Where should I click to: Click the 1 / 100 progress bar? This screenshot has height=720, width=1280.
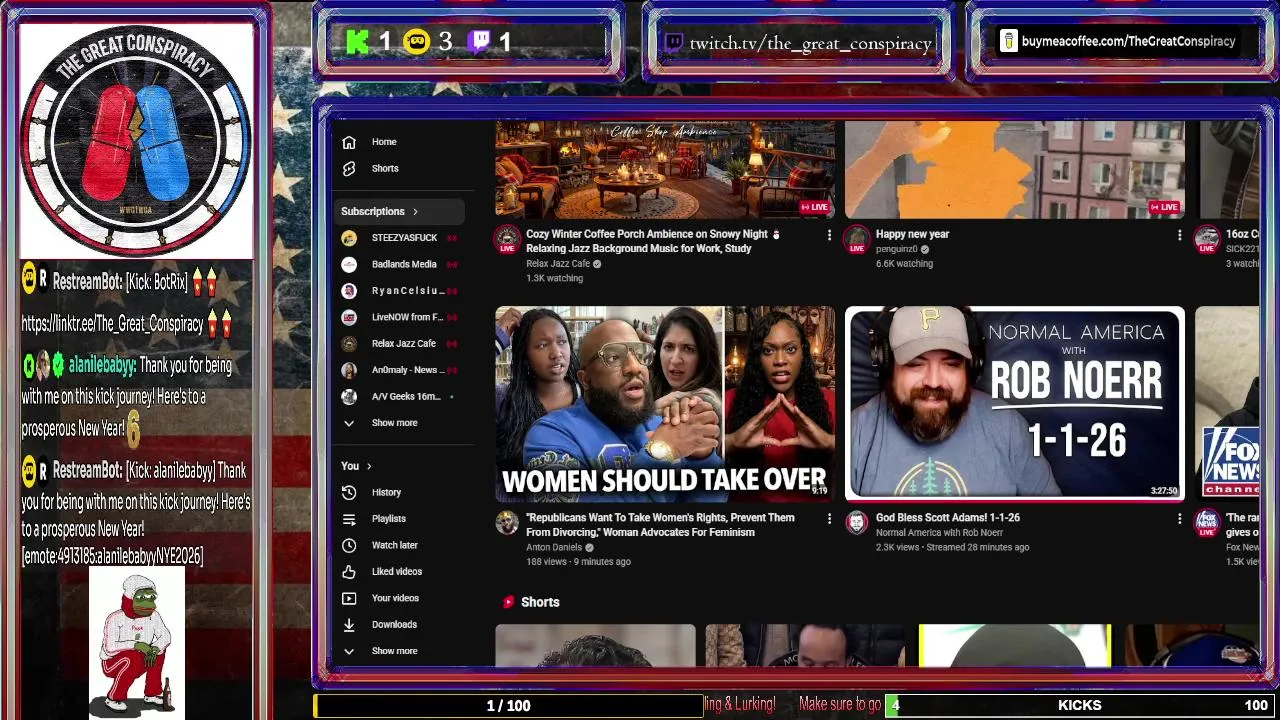(x=508, y=705)
